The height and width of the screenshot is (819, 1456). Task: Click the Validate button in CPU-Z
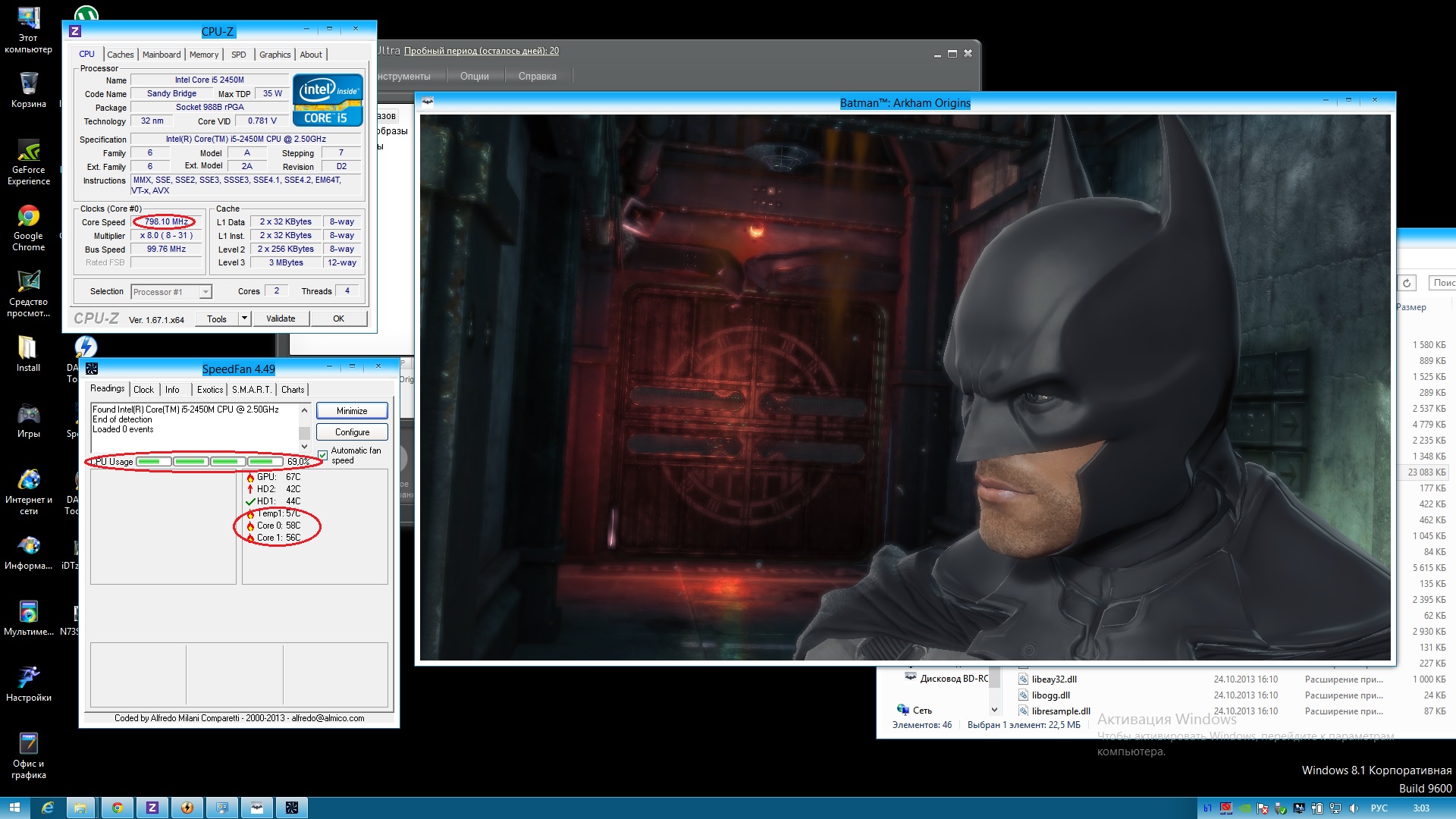281,318
